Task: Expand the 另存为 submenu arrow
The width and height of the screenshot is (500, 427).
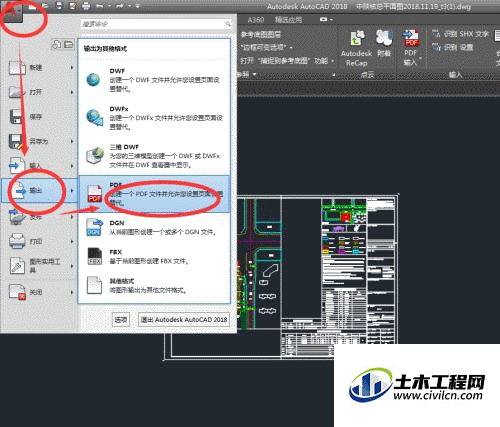Action: [x=72, y=141]
